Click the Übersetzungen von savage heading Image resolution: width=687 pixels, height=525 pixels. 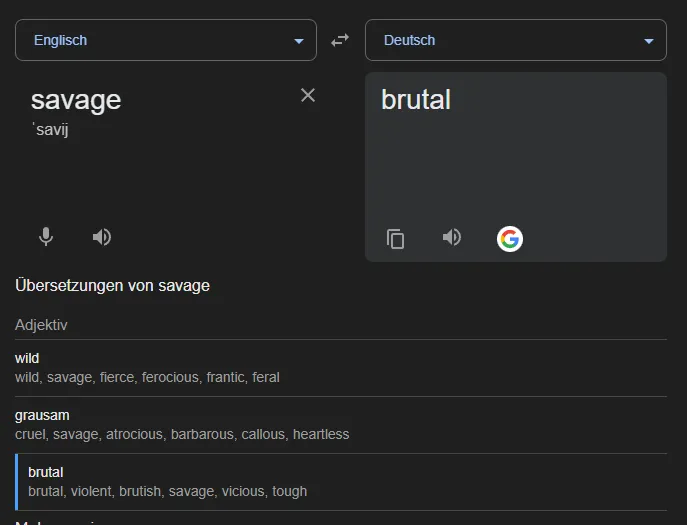pyautogui.click(x=113, y=286)
